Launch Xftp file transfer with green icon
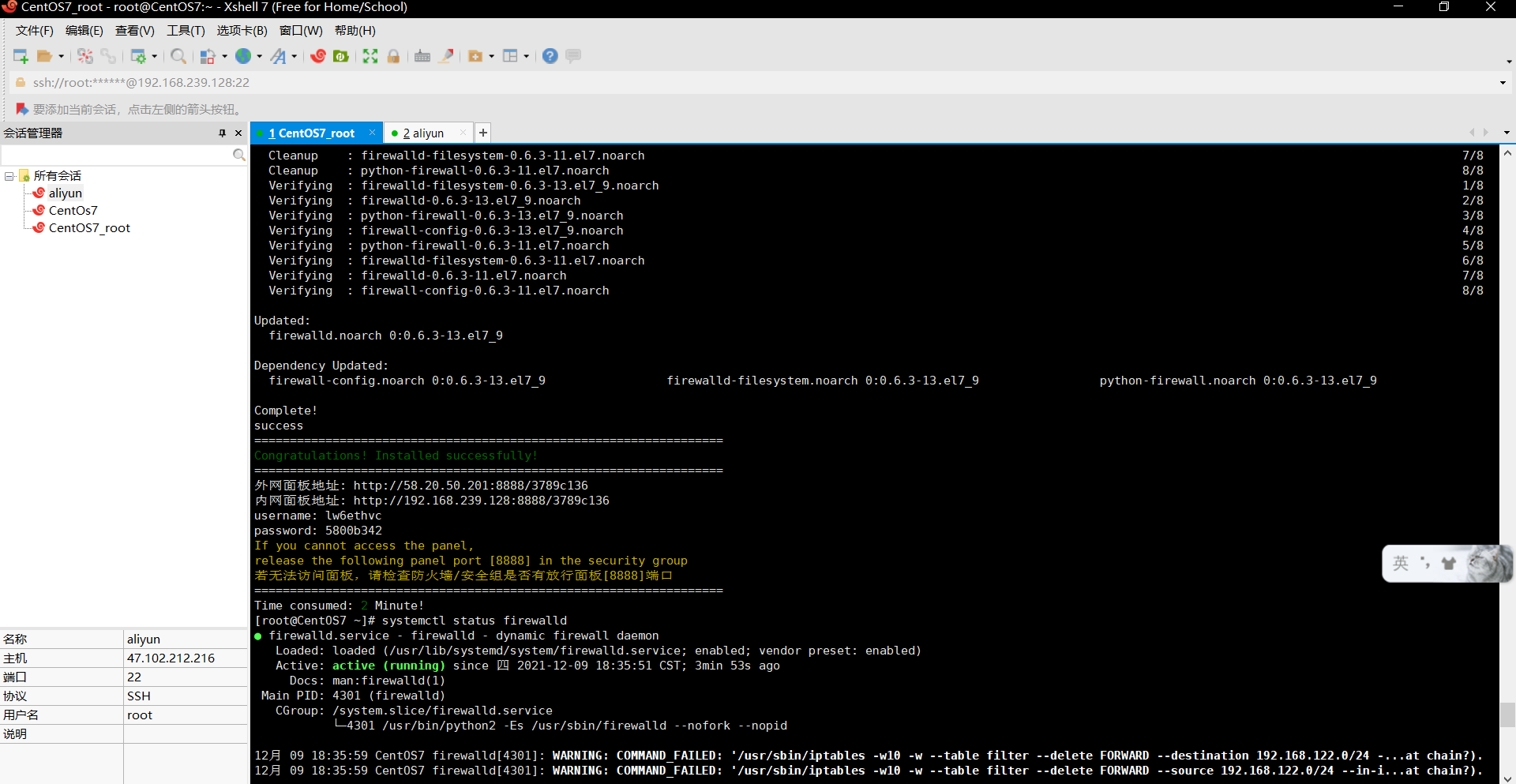Image resolution: width=1516 pixels, height=784 pixels. [x=341, y=56]
